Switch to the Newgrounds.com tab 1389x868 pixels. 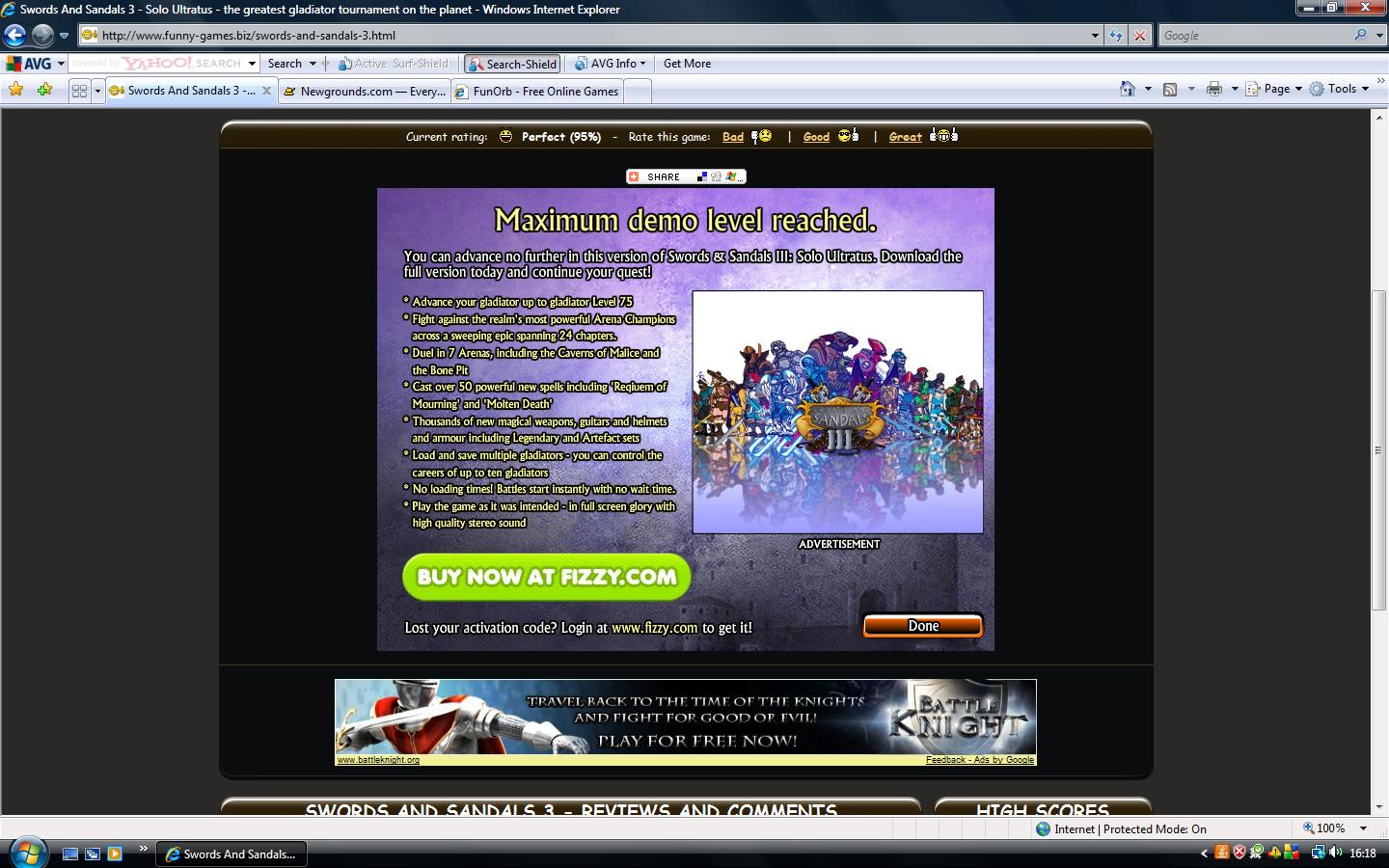(364, 92)
